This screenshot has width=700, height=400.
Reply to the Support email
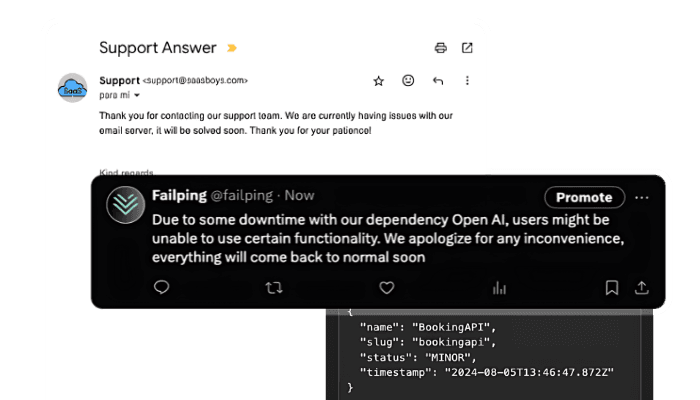(437, 81)
